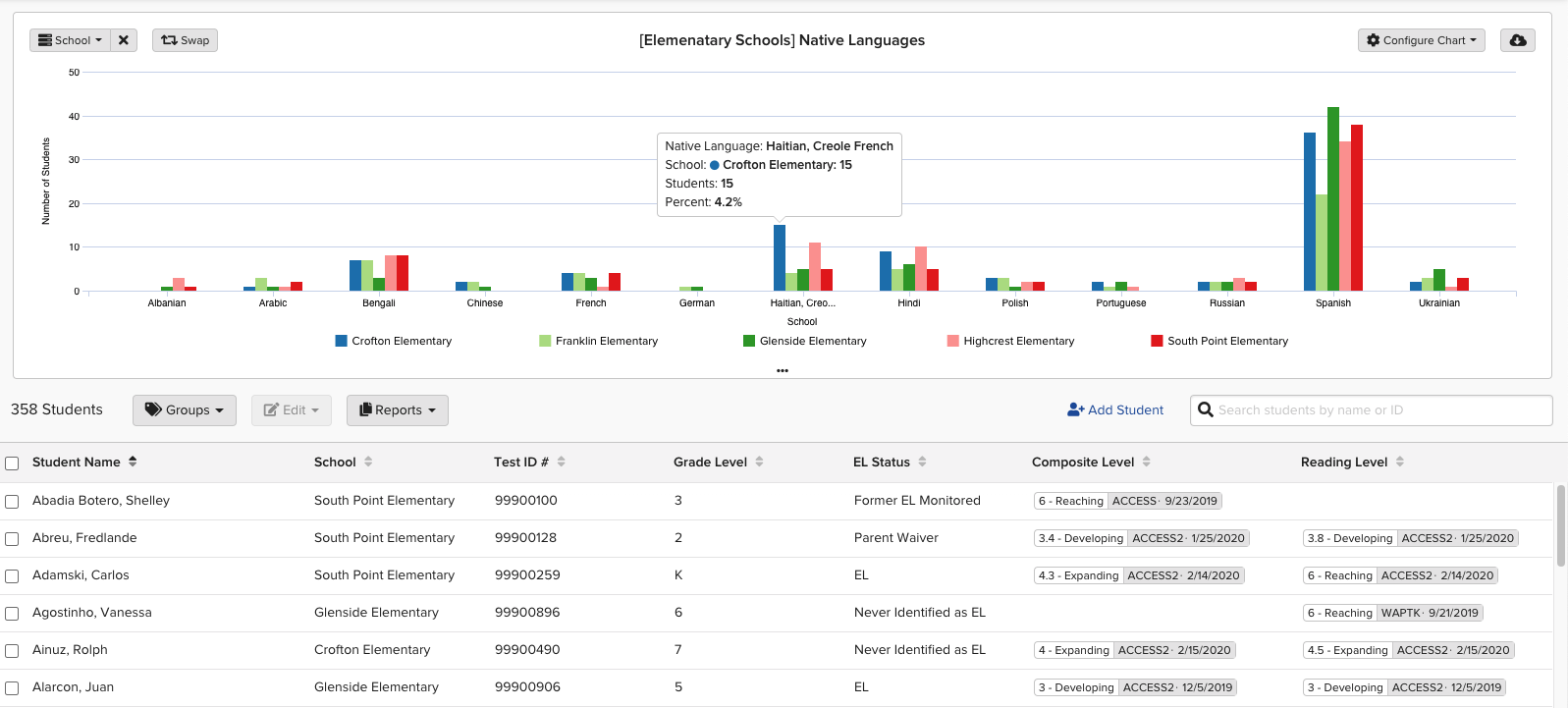Toggle Highcrest Elementary legend swatch
This screenshot has width=1568, height=708.
[x=952, y=341]
